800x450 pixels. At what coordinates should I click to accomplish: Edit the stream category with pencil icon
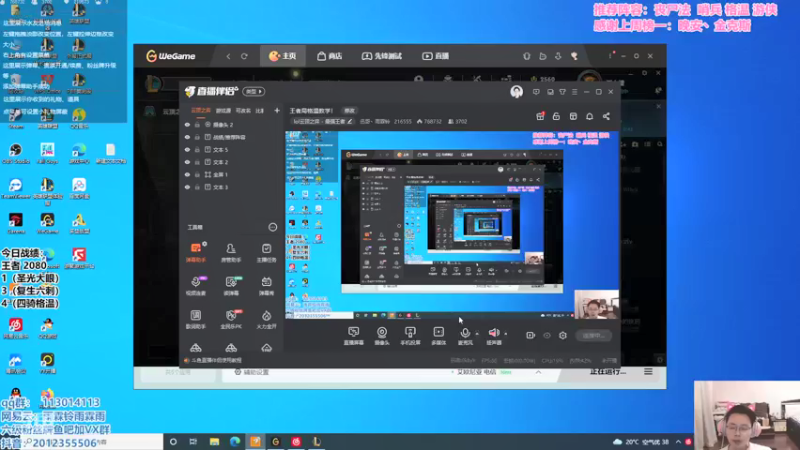[x=350, y=121]
